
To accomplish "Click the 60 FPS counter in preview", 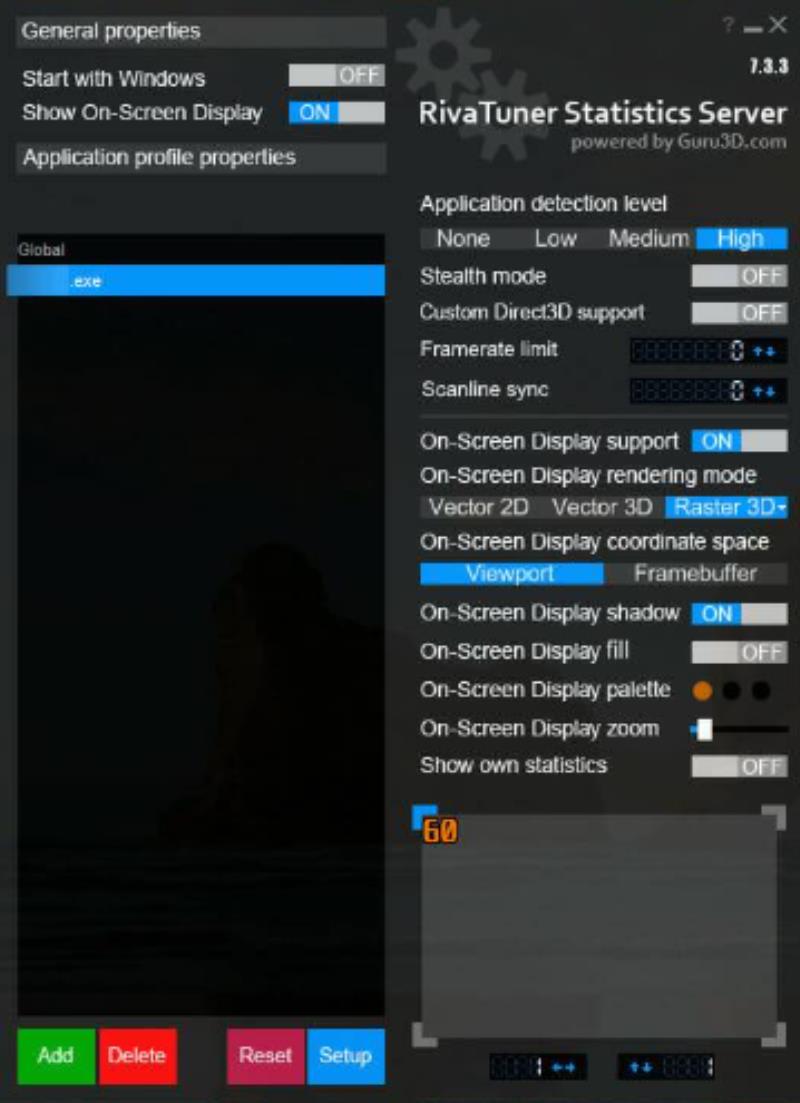I will [440, 831].
